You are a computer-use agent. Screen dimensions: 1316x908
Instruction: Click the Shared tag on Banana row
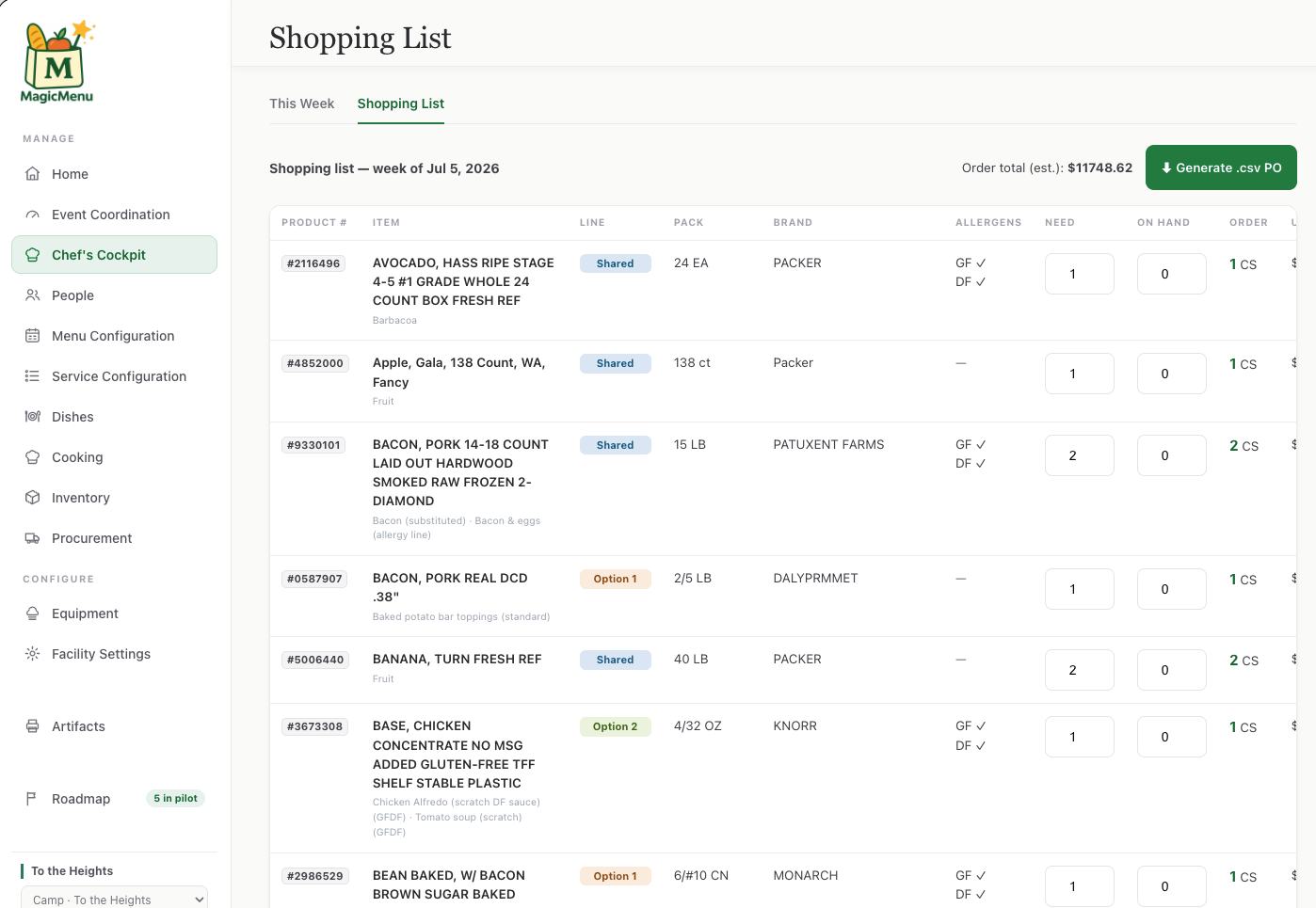615,660
